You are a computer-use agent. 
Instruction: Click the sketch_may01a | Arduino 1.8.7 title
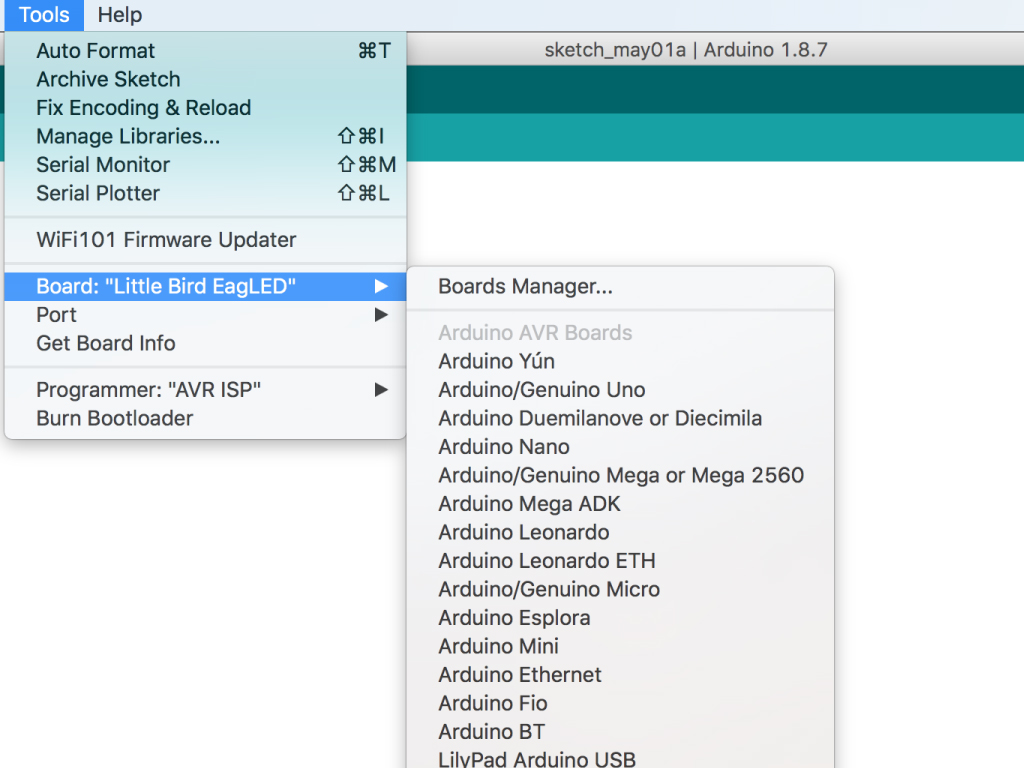tap(686, 50)
